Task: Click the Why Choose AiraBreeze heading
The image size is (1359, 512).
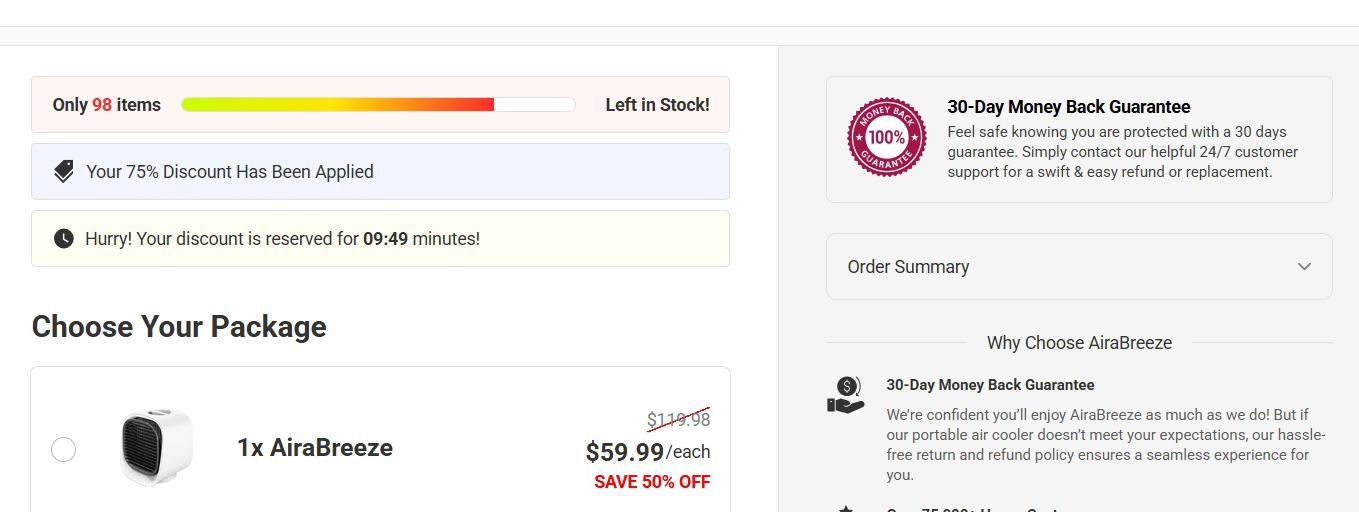Action: point(1079,343)
